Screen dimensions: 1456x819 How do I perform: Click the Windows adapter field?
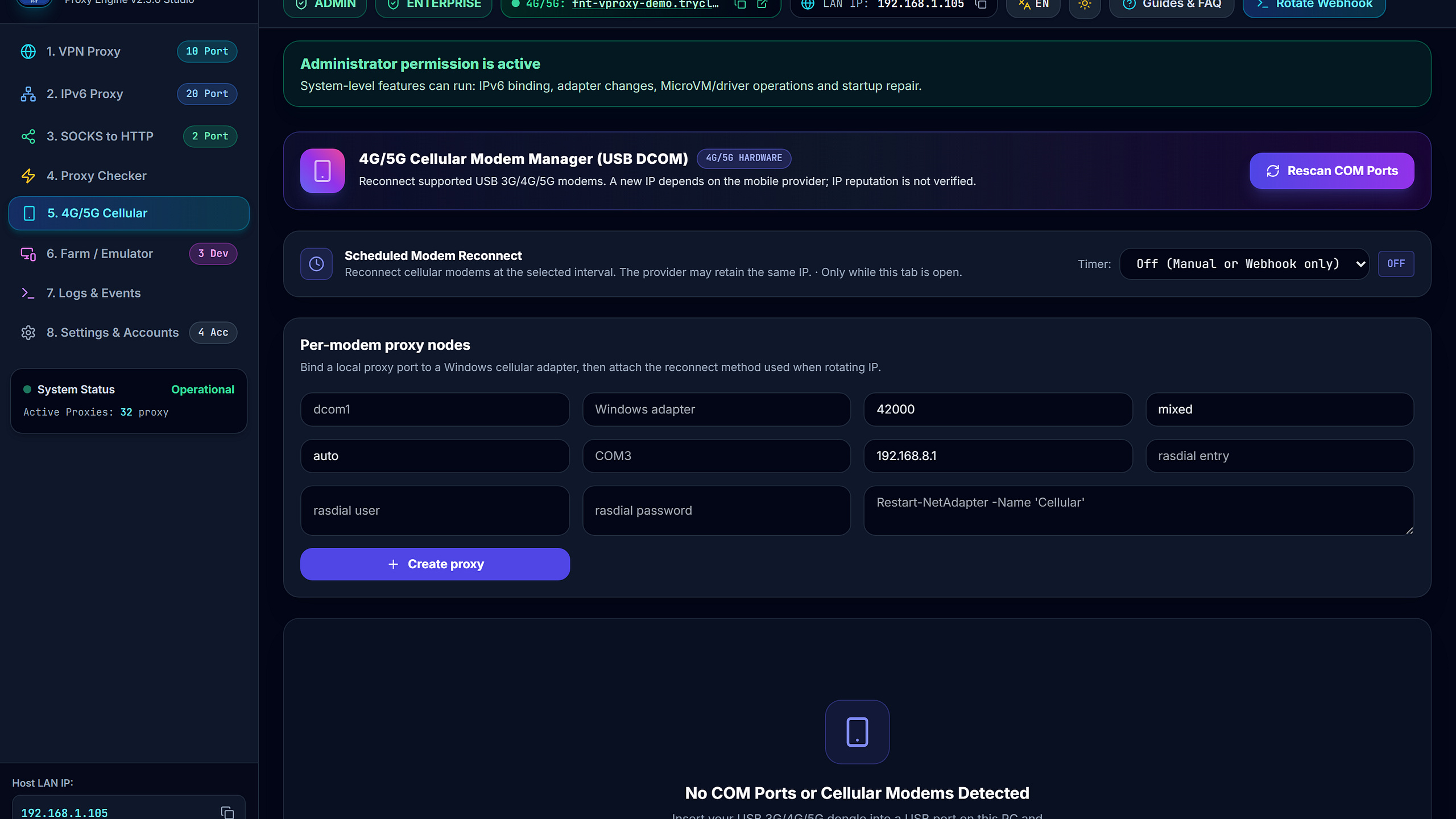(x=717, y=409)
